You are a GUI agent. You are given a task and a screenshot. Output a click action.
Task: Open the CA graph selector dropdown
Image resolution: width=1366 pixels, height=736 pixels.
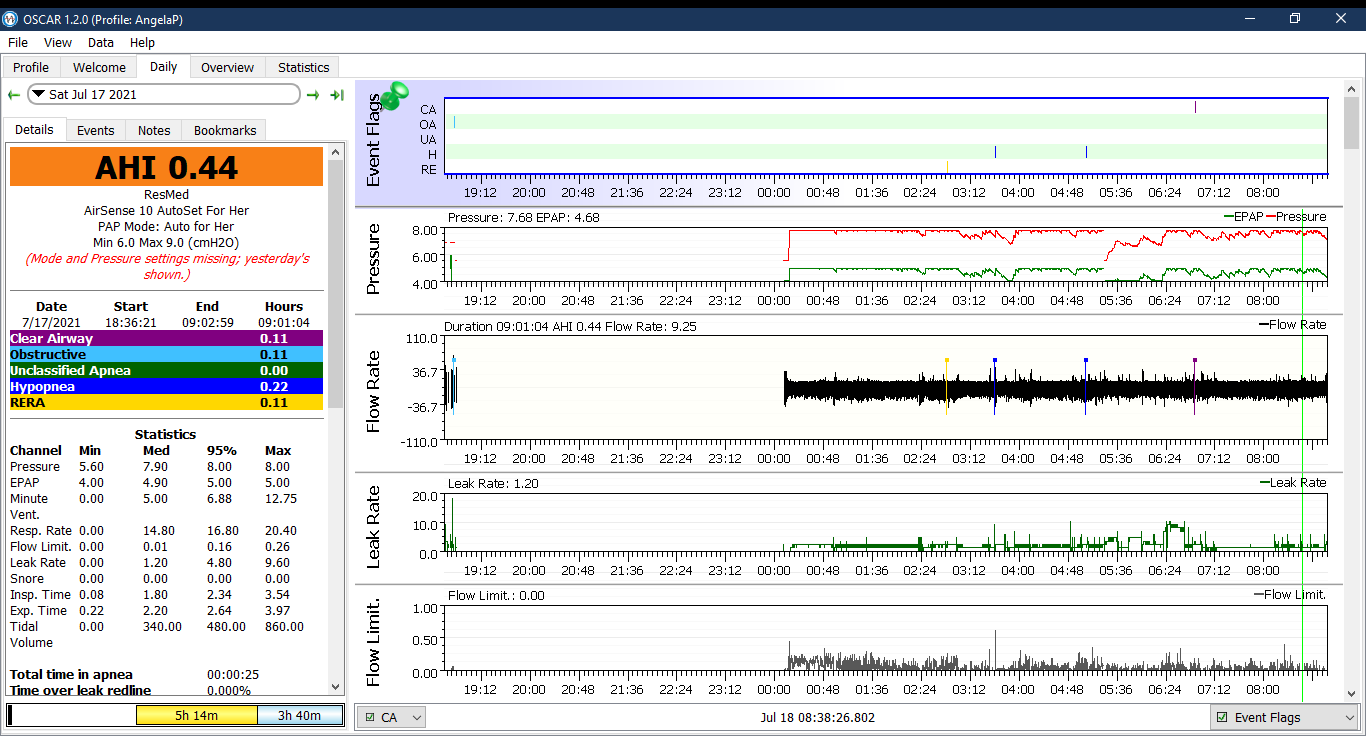click(x=392, y=717)
